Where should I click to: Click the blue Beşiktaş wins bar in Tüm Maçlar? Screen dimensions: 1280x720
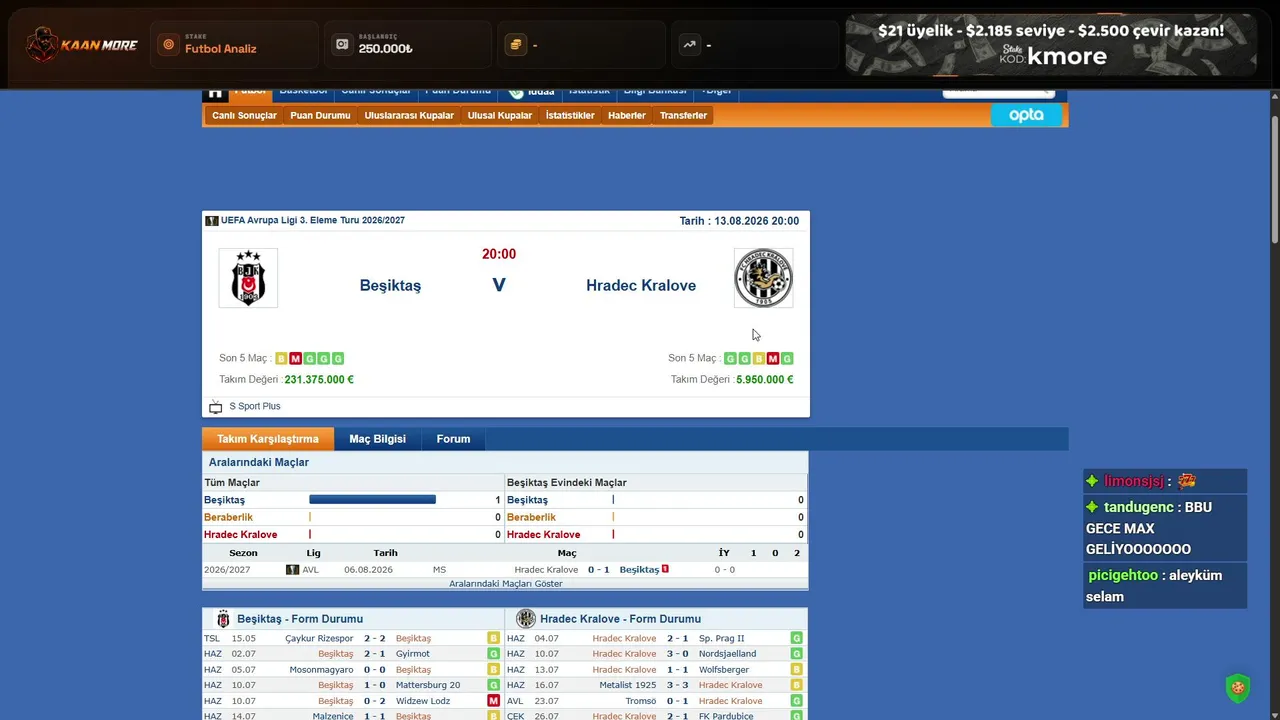click(372, 500)
